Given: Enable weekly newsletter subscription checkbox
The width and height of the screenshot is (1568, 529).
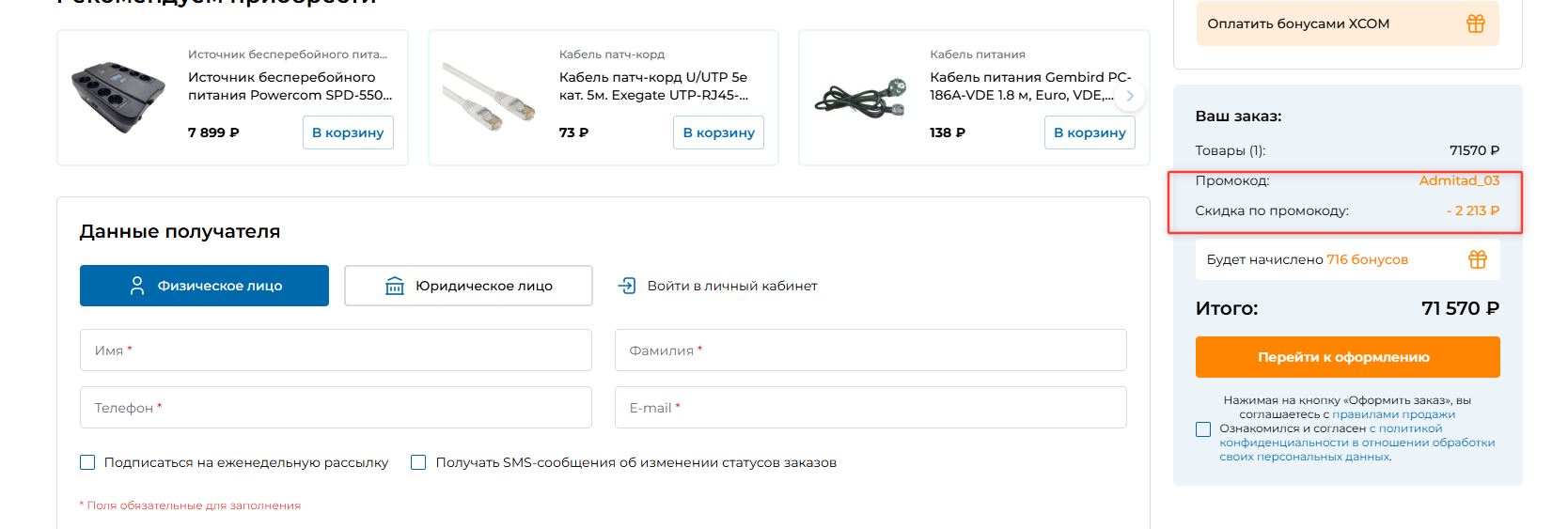Looking at the screenshot, I should 87,462.
